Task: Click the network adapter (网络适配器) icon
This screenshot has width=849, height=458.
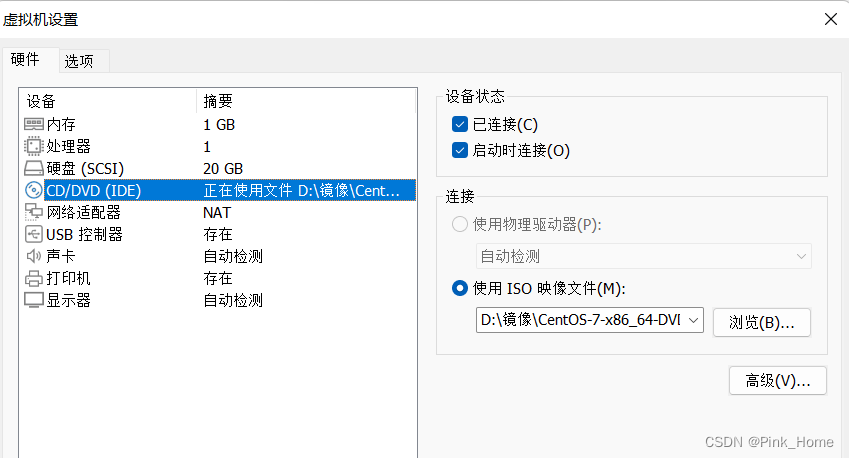Action: [34, 212]
